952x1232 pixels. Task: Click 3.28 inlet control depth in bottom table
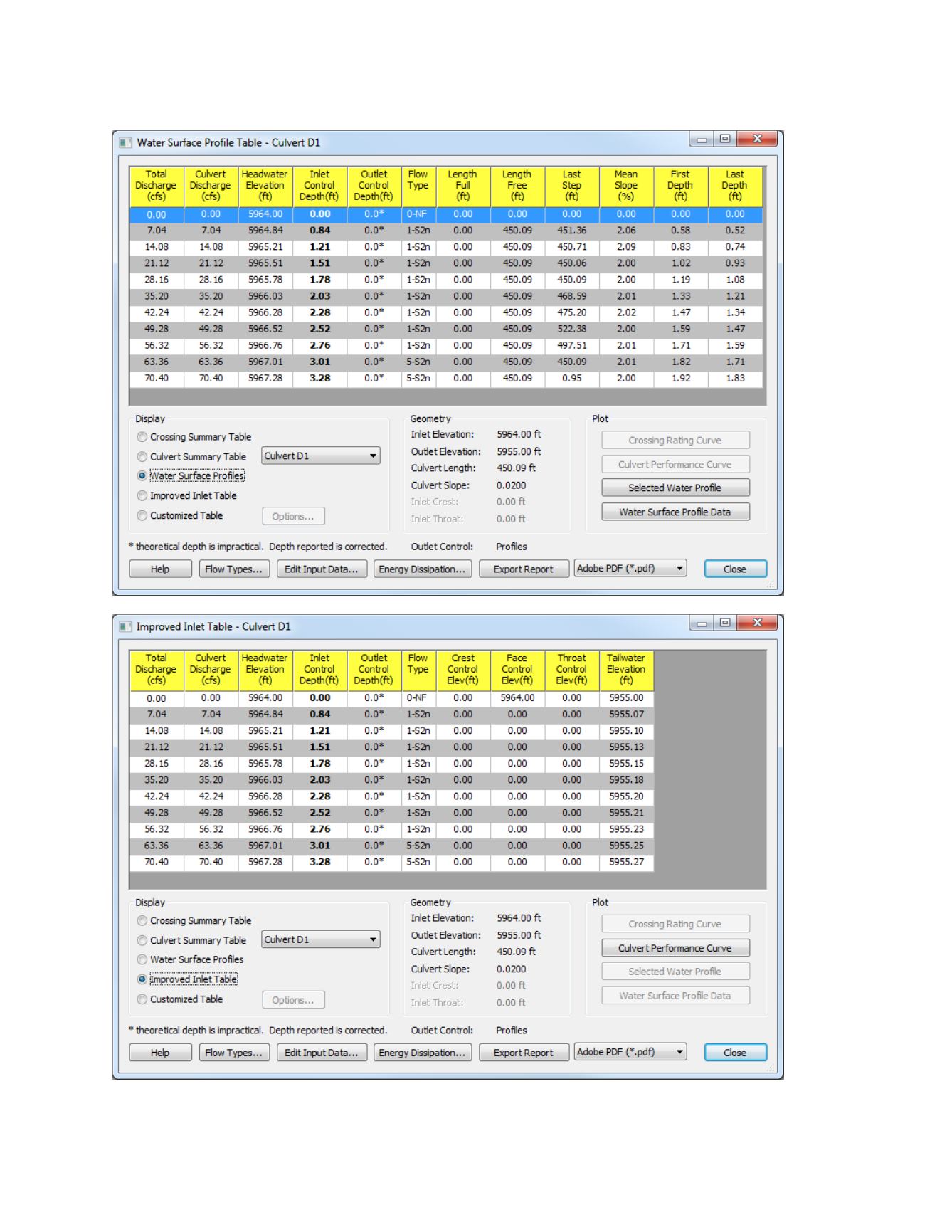click(x=320, y=863)
